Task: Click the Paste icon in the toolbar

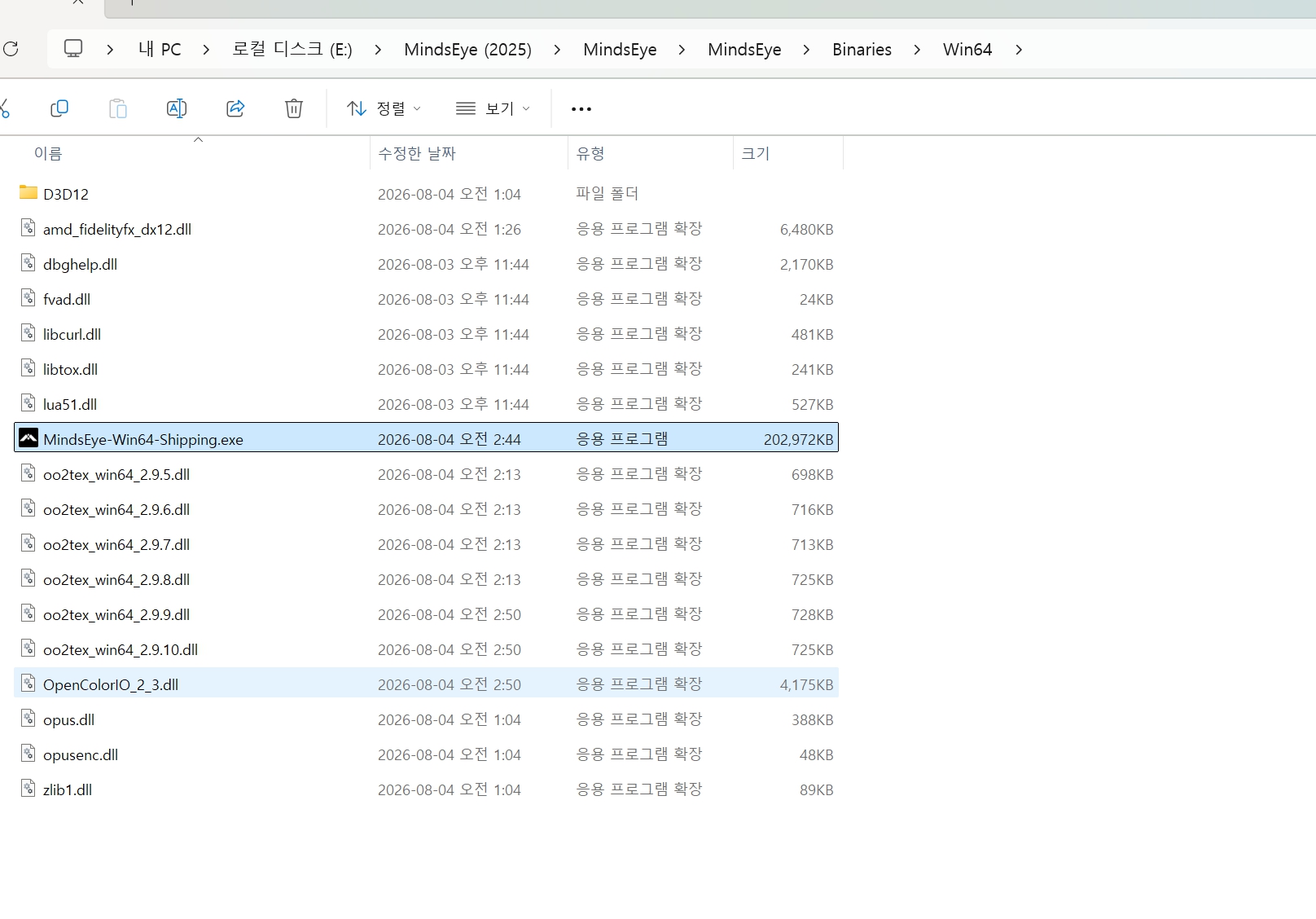Action: 118,108
